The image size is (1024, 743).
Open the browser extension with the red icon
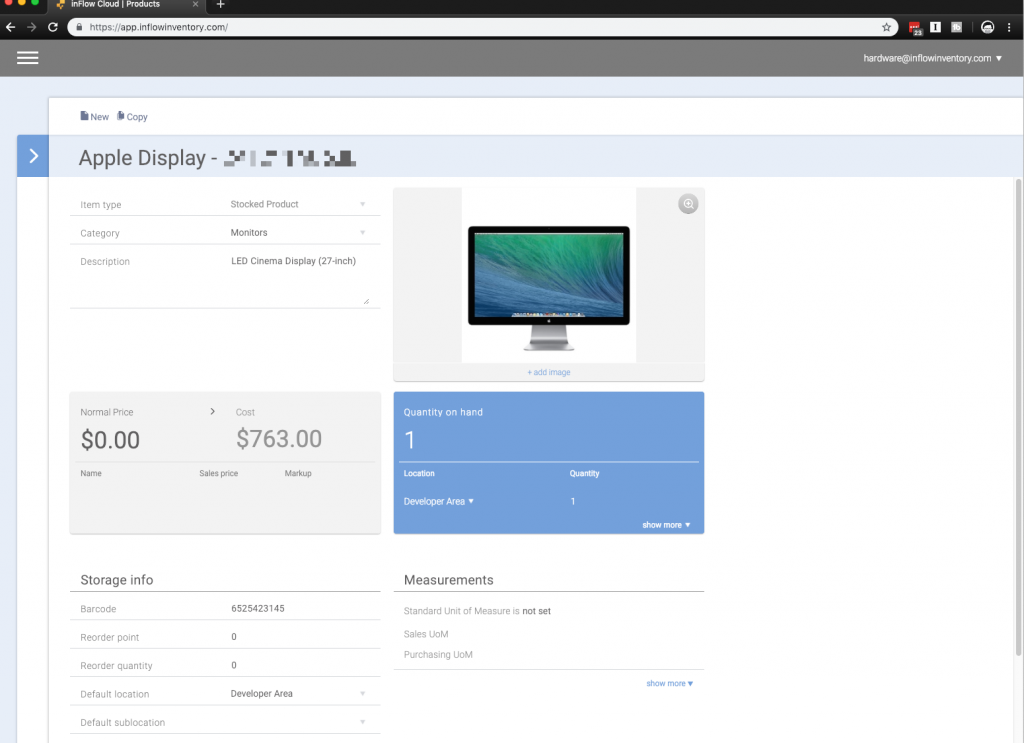point(913,27)
